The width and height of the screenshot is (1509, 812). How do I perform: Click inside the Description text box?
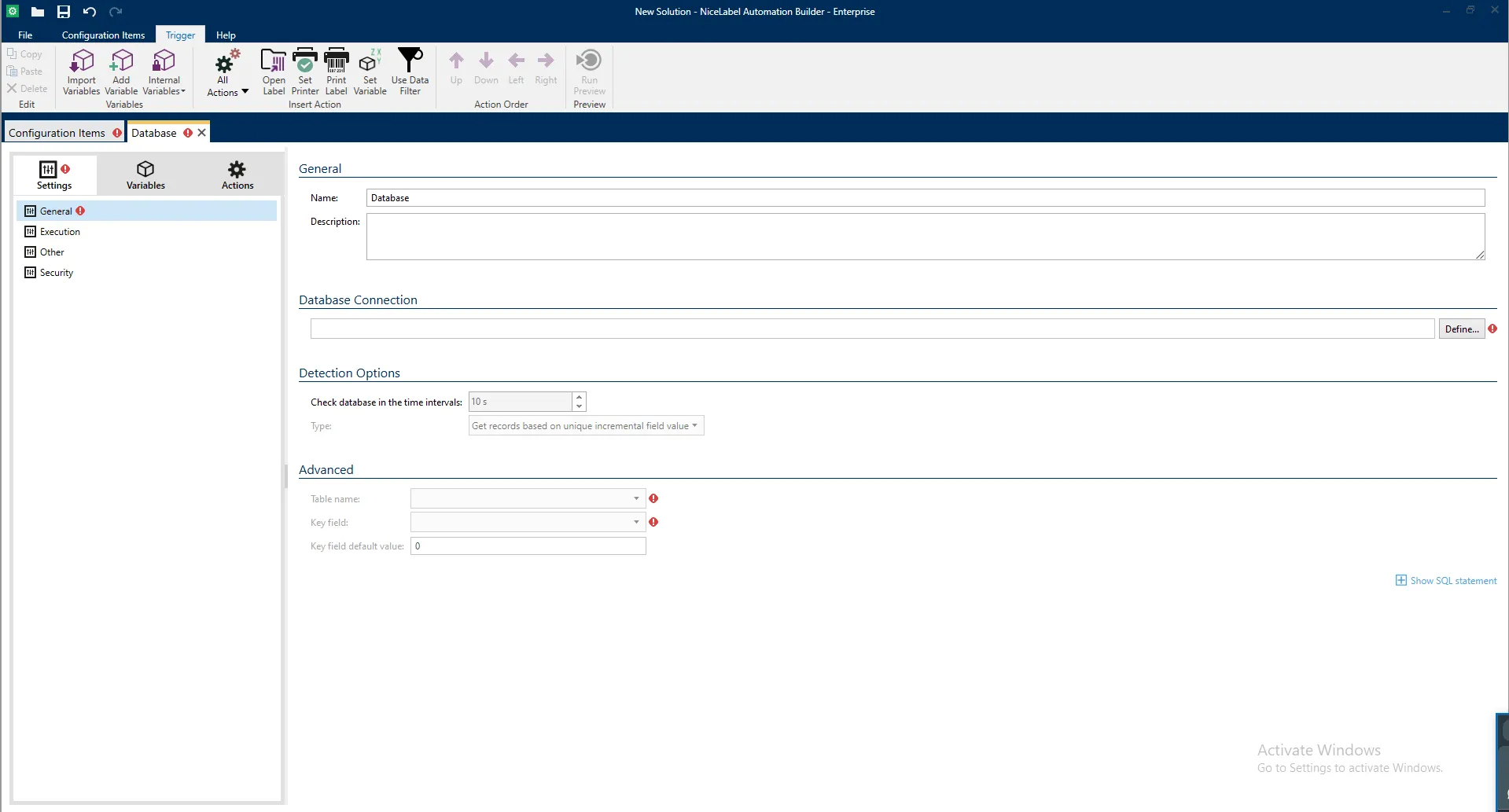point(925,237)
